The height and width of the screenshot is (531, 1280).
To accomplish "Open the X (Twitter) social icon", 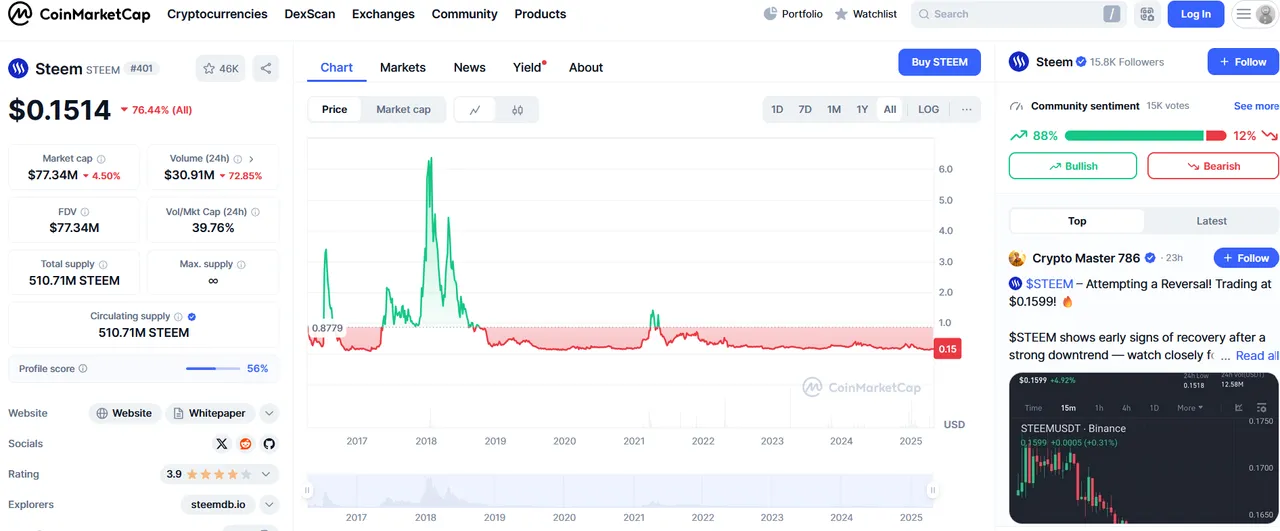I will pyautogui.click(x=222, y=444).
